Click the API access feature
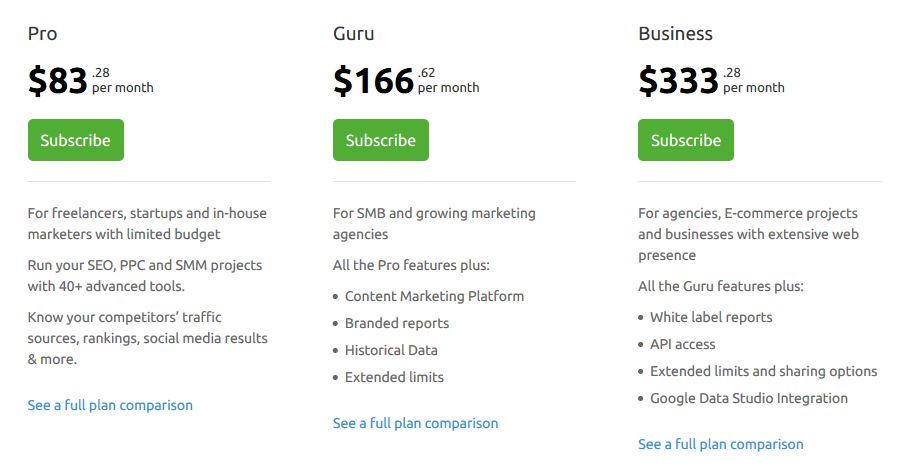This screenshot has height=469, width=911. tap(683, 344)
